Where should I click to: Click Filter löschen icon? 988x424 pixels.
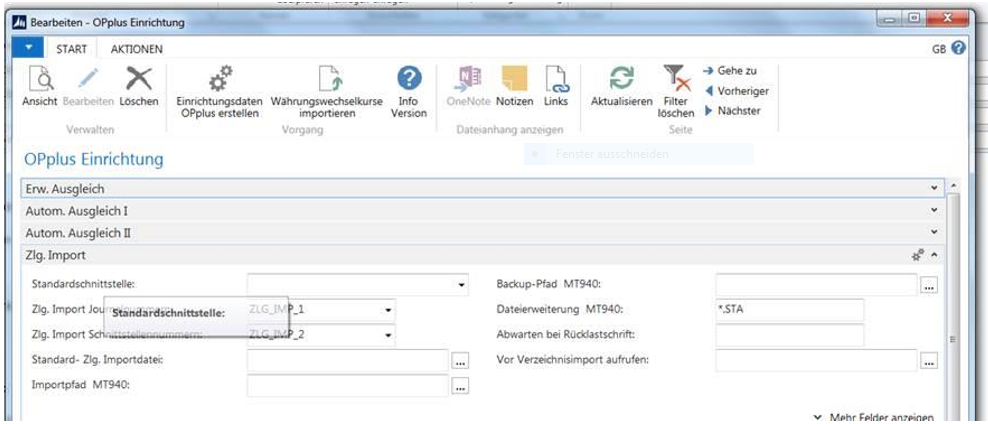tap(676, 79)
